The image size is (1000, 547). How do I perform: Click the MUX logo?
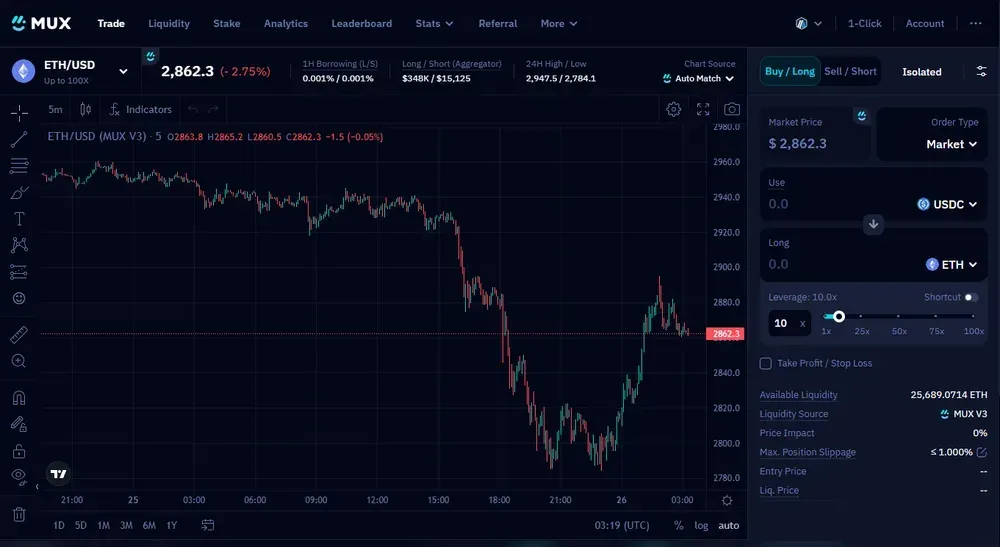tap(41, 24)
